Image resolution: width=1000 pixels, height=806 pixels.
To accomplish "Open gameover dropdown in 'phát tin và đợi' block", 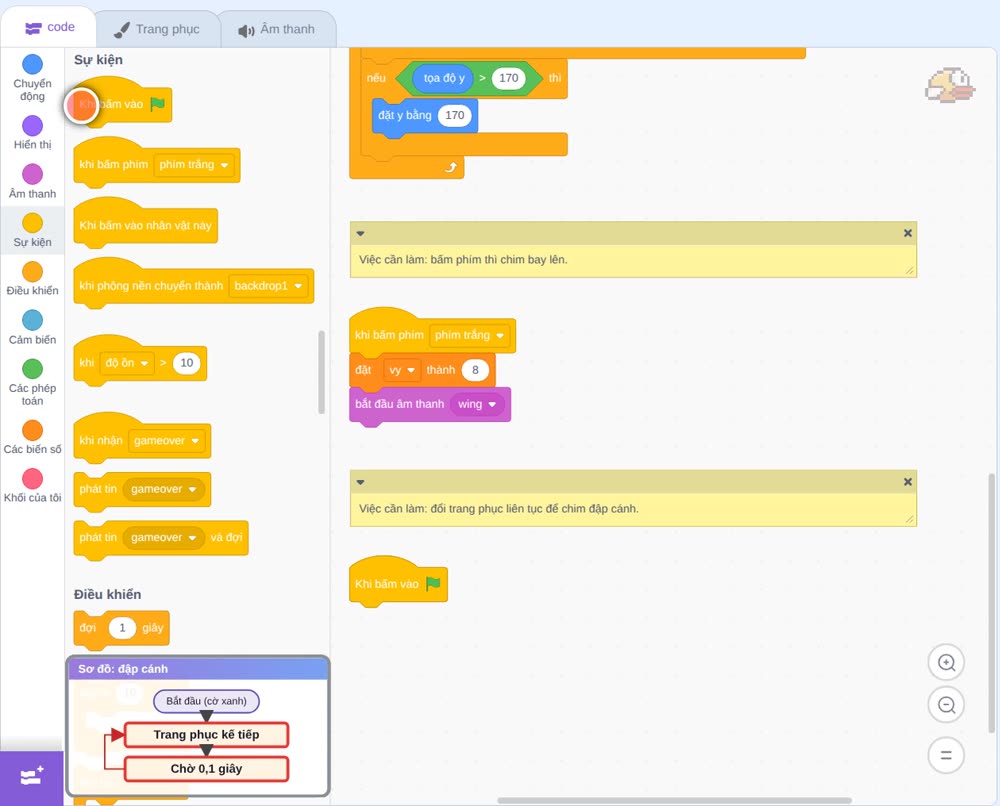I will [x=164, y=538].
